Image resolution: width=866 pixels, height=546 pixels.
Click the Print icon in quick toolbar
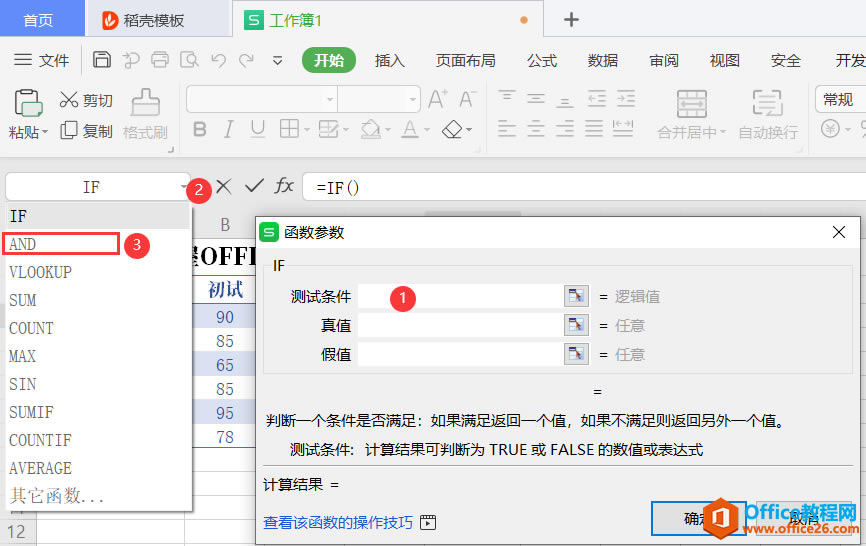click(160, 60)
